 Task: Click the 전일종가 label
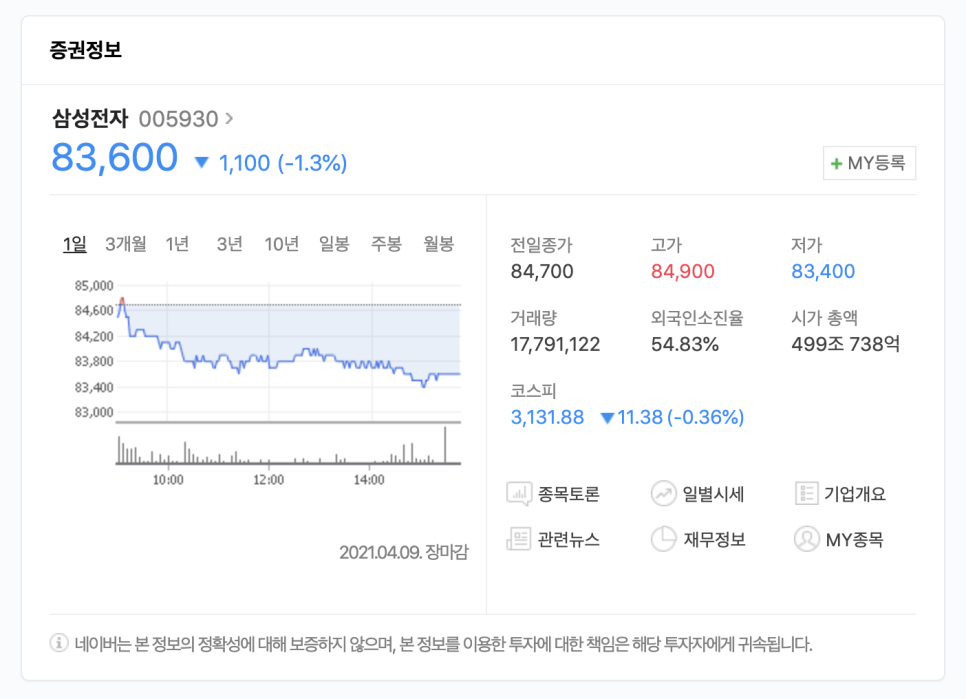point(542,245)
